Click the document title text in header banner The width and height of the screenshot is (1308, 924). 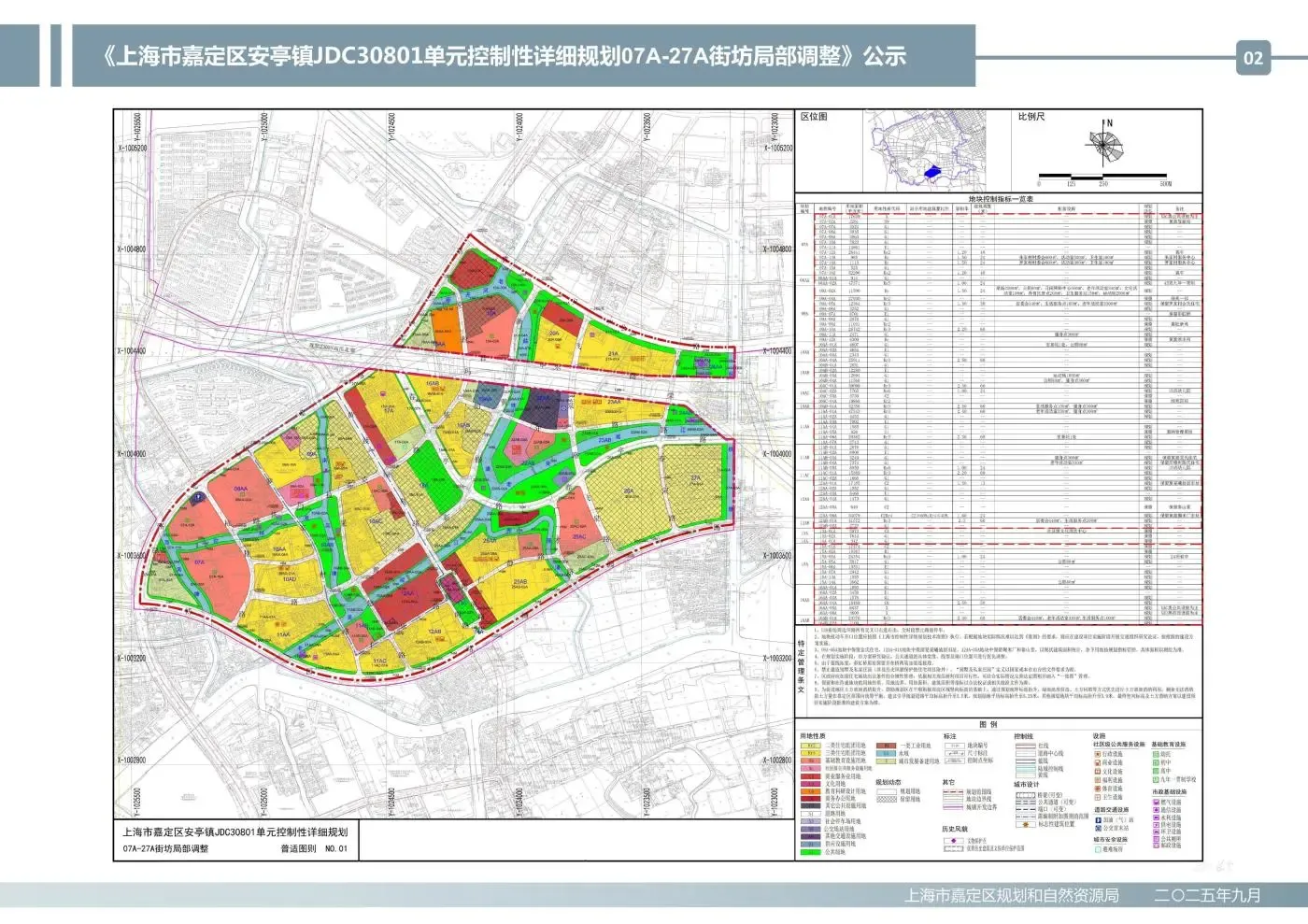(x=505, y=56)
